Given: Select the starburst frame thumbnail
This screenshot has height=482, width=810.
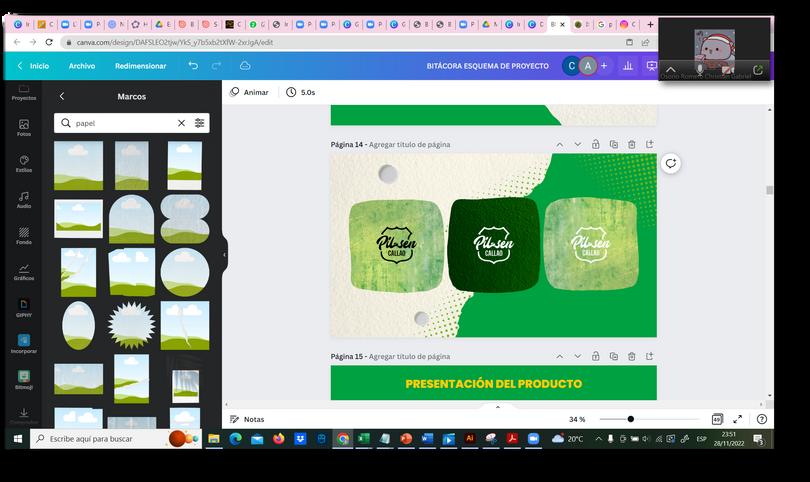Looking at the screenshot, I should point(132,325).
